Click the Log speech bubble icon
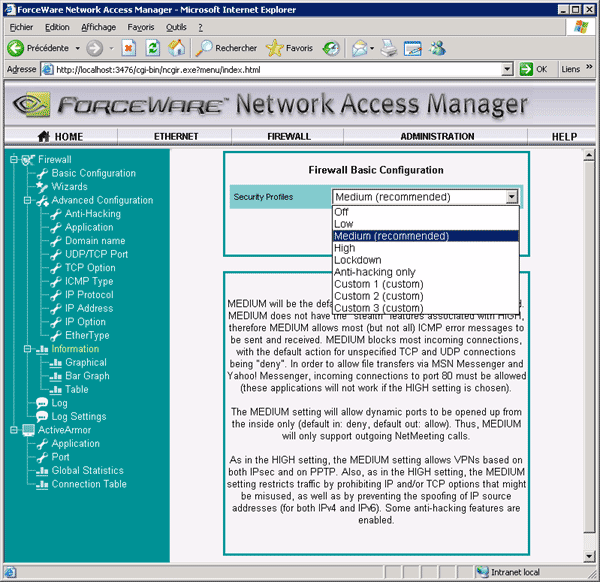The image size is (600, 582). 42,403
